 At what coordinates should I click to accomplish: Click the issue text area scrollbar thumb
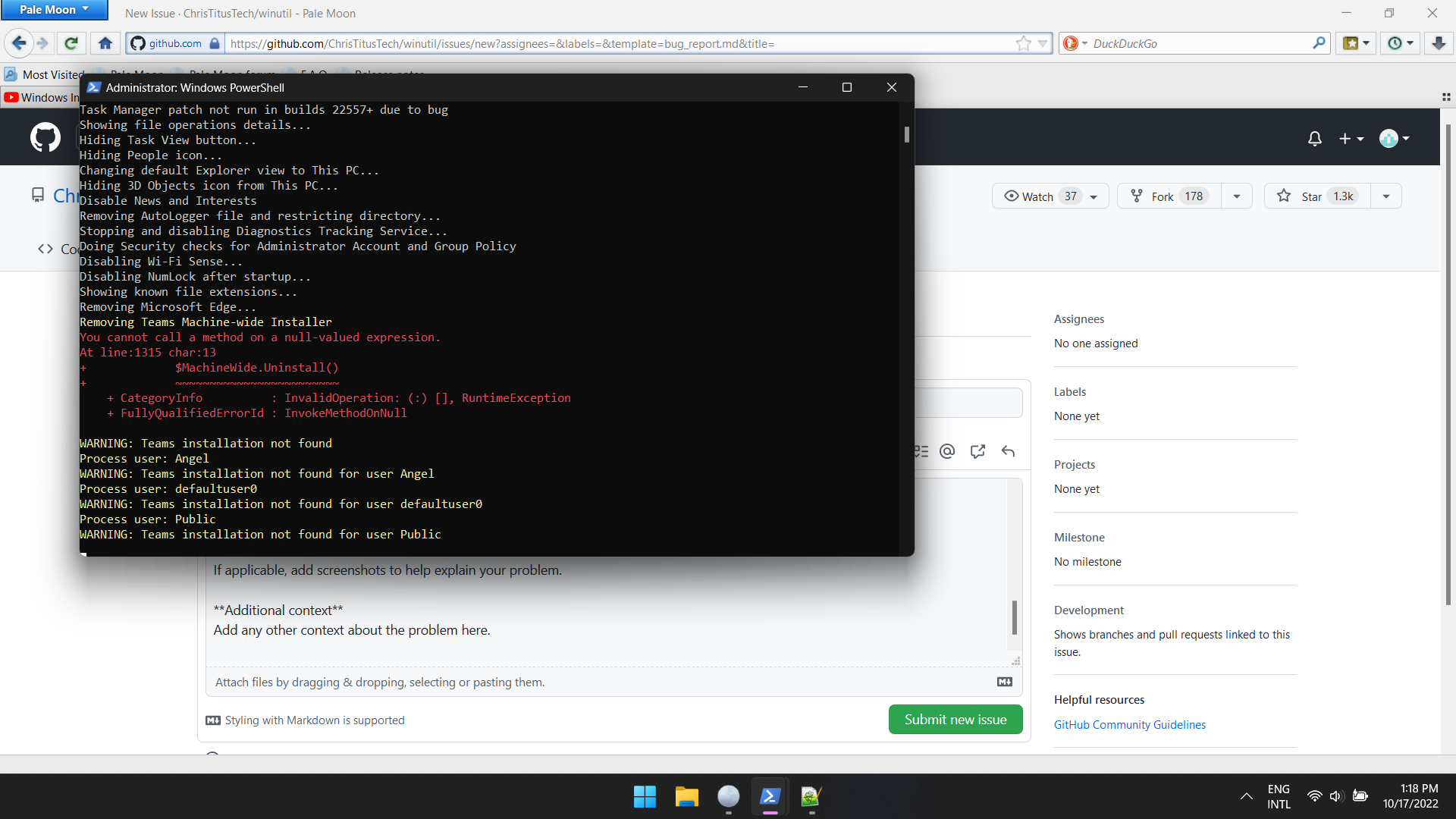[x=1014, y=618]
